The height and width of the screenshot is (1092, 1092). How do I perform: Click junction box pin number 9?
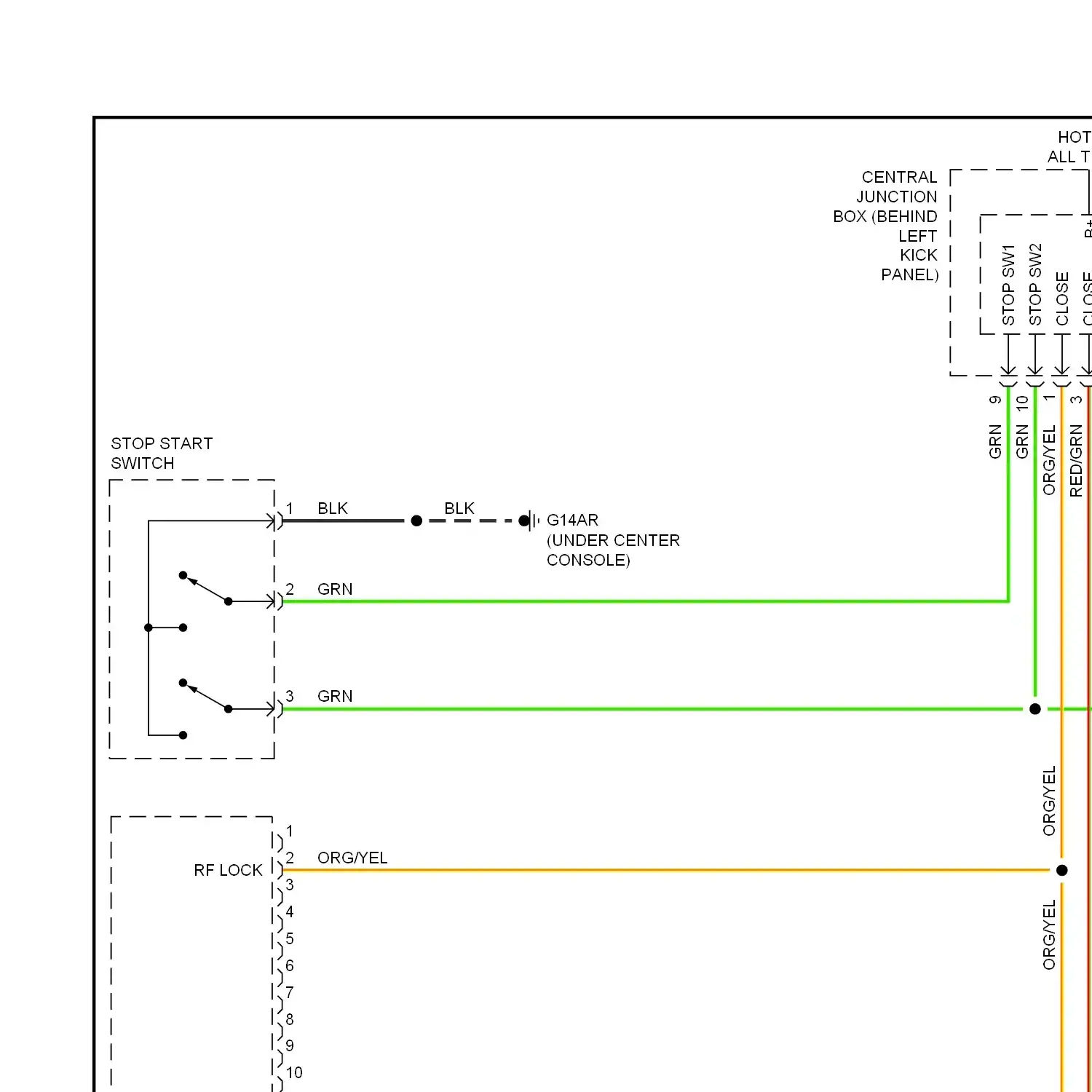(995, 400)
